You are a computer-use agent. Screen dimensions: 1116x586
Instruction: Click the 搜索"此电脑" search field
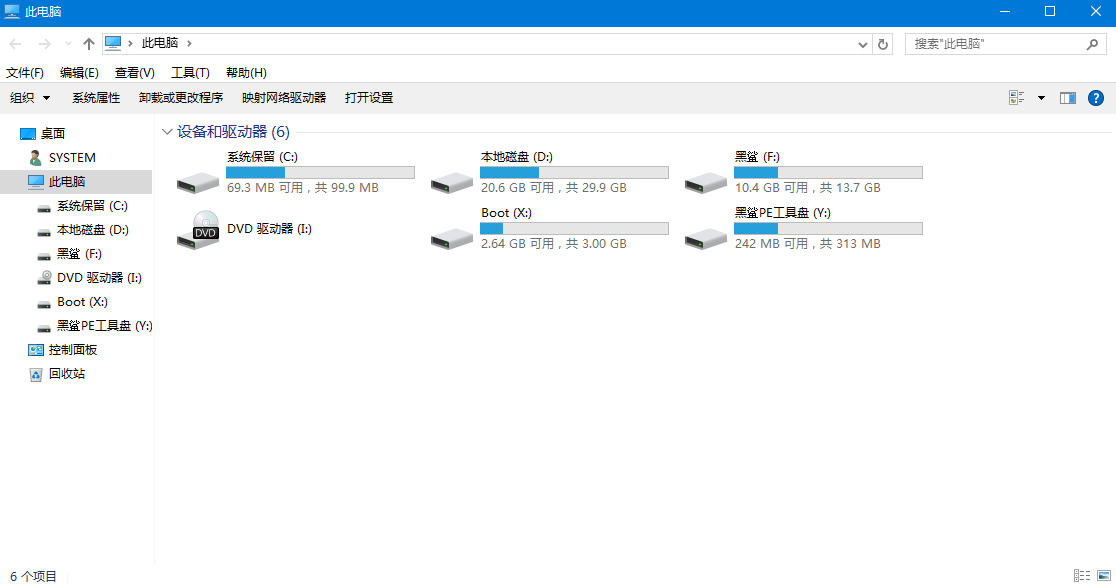995,44
